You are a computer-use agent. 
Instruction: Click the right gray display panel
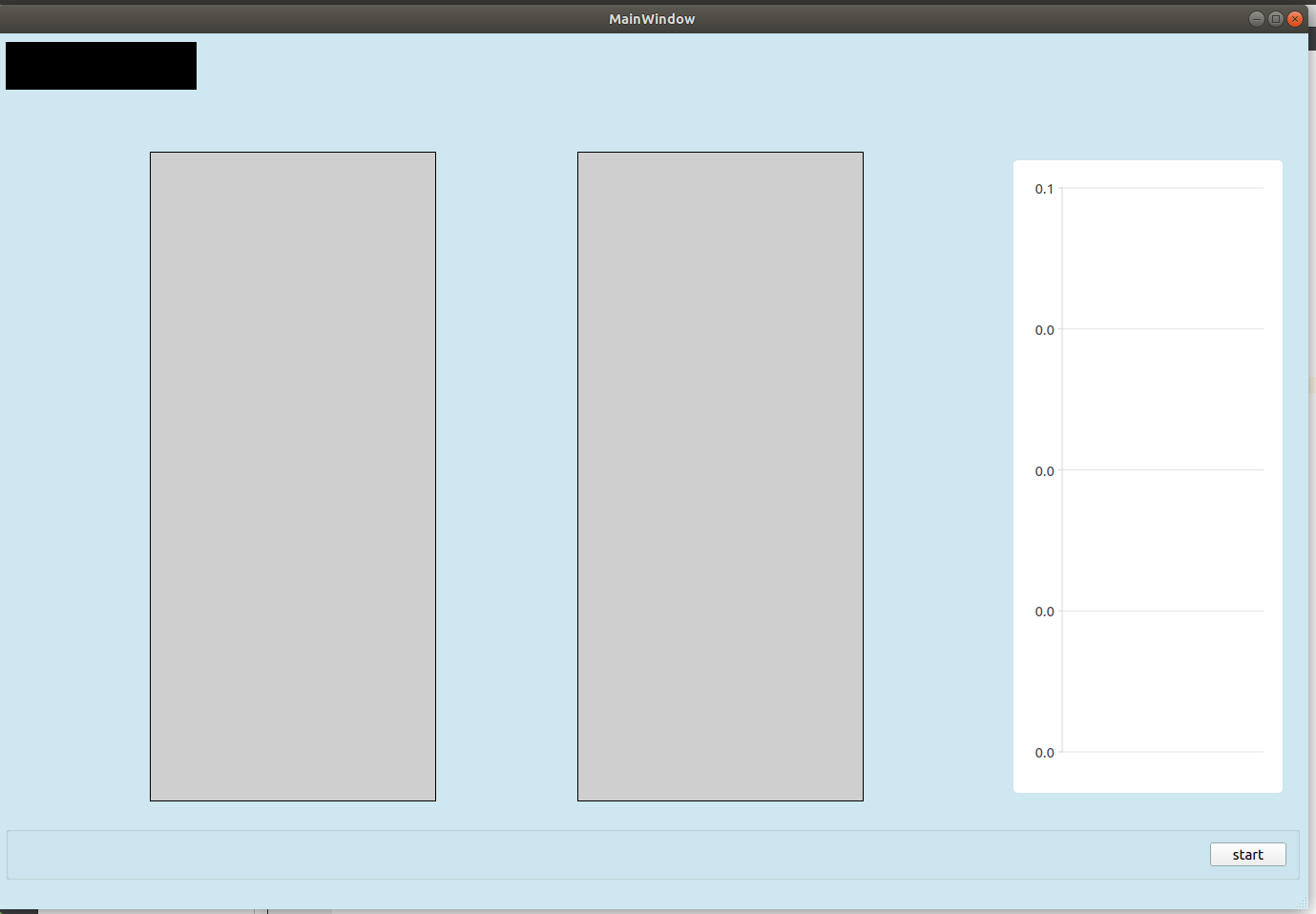click(720, 475)
